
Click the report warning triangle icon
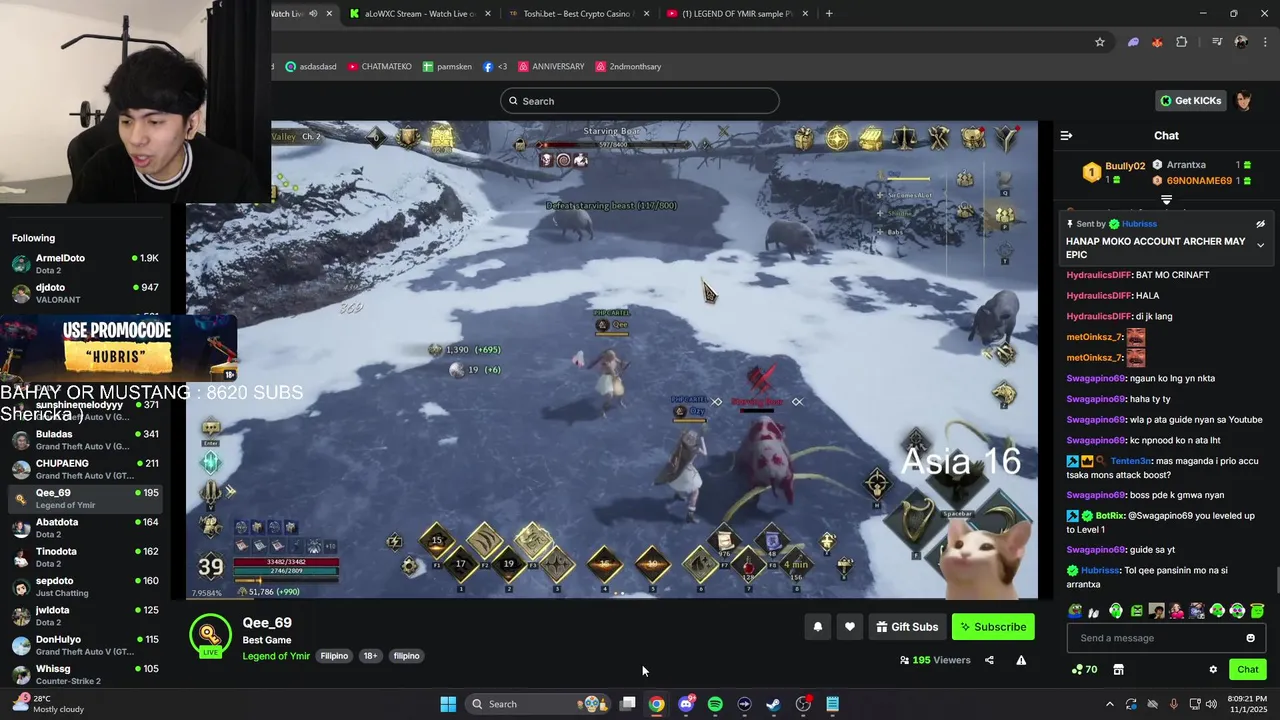[1021, 660]
